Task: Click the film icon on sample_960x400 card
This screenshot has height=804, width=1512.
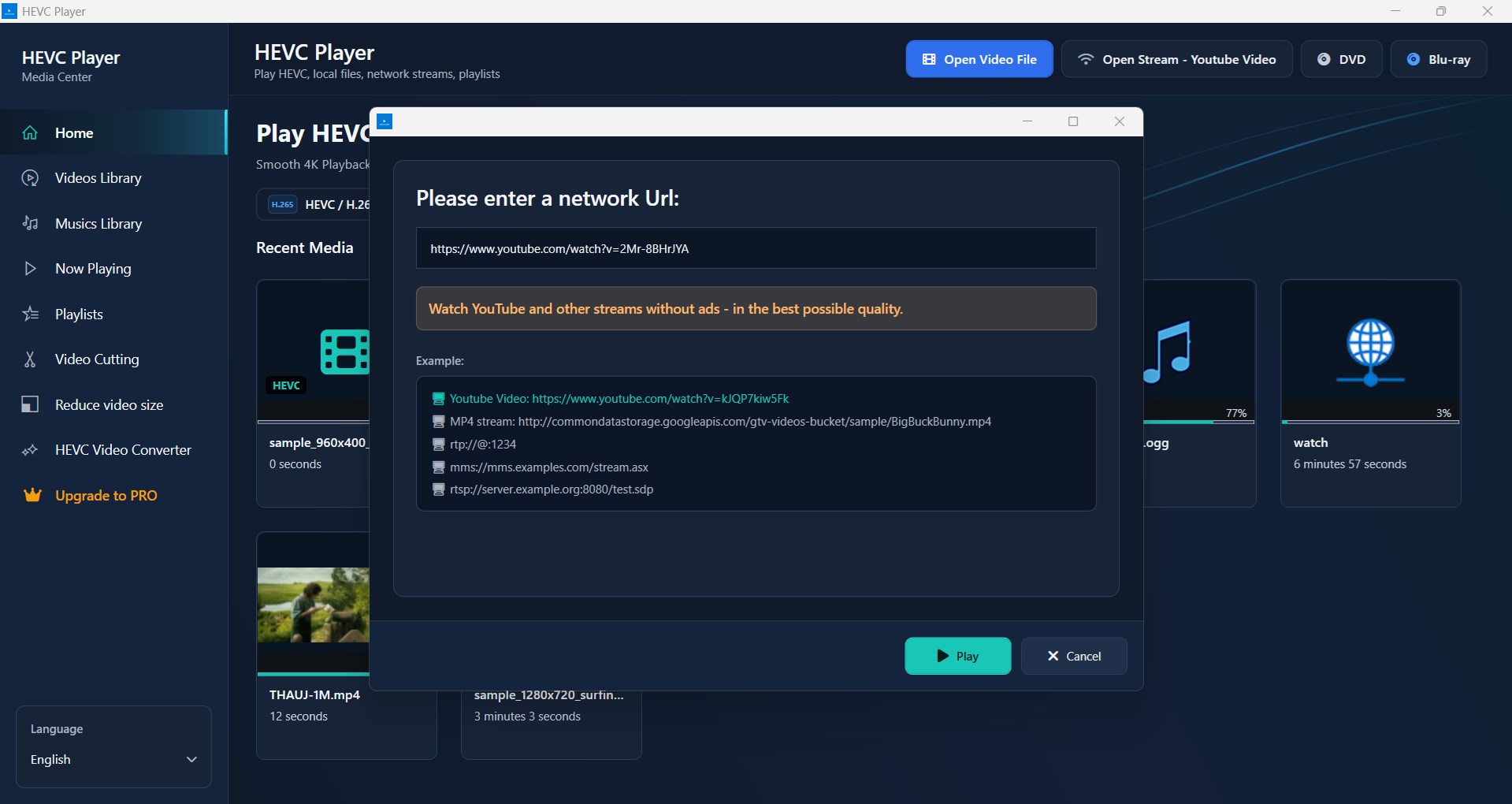Action: 344,352
